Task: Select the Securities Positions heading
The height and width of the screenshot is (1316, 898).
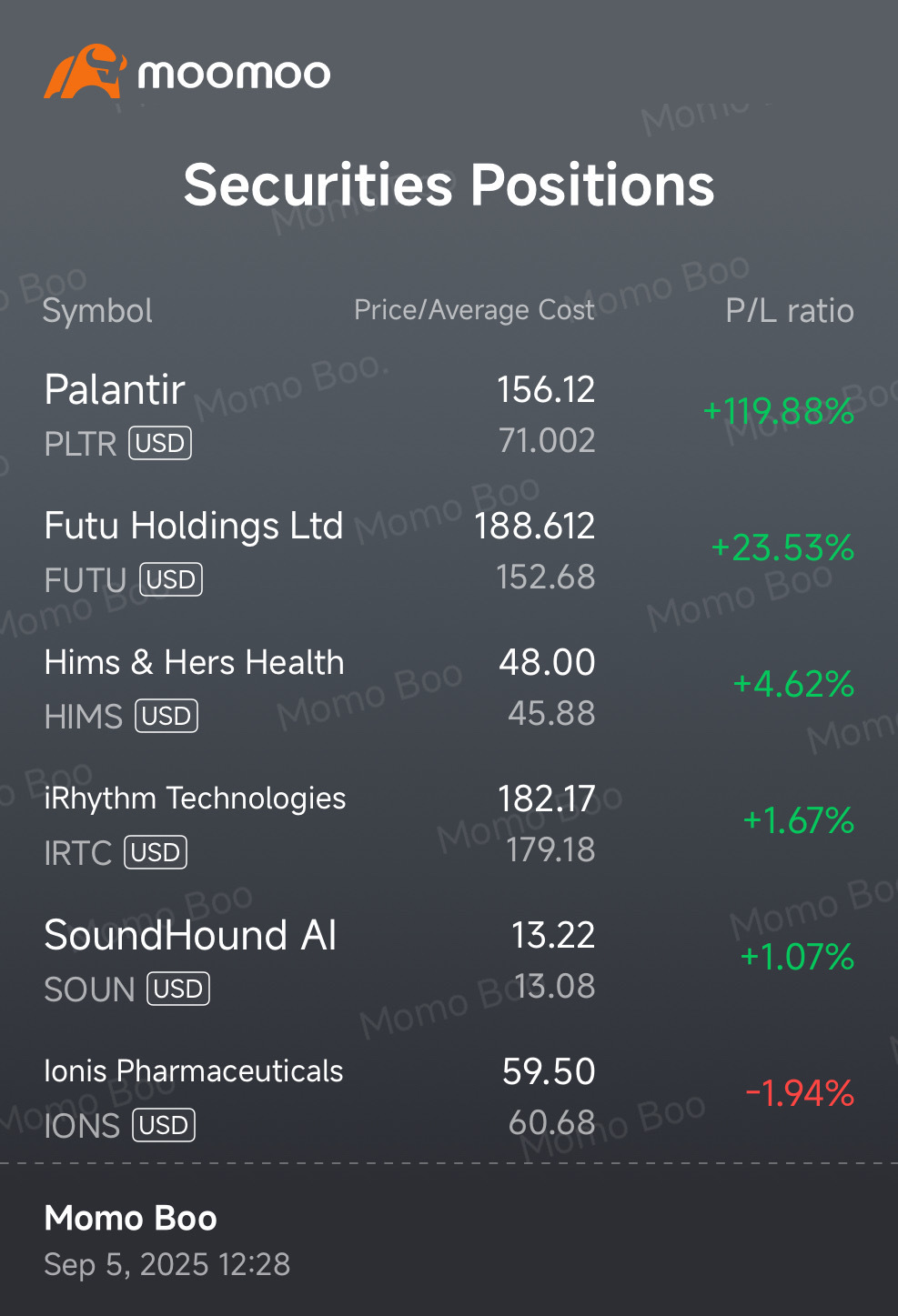Action: click(x=449, y=186)
